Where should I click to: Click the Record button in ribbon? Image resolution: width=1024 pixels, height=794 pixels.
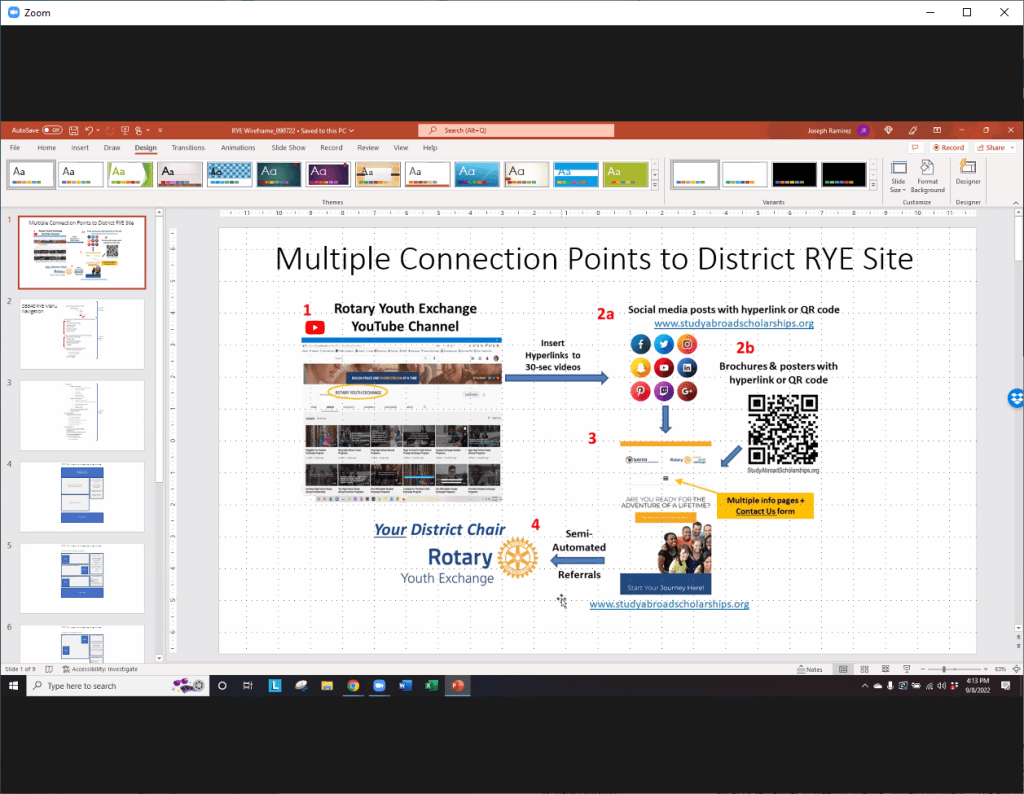[x=948, y=148]
